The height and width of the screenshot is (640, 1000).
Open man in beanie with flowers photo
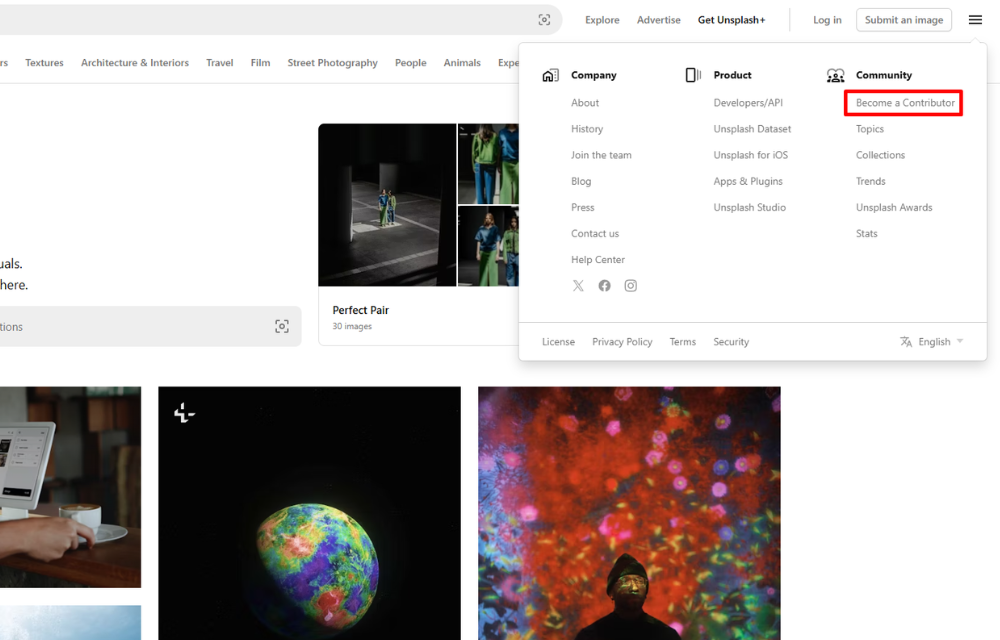(x=629, y=513)
